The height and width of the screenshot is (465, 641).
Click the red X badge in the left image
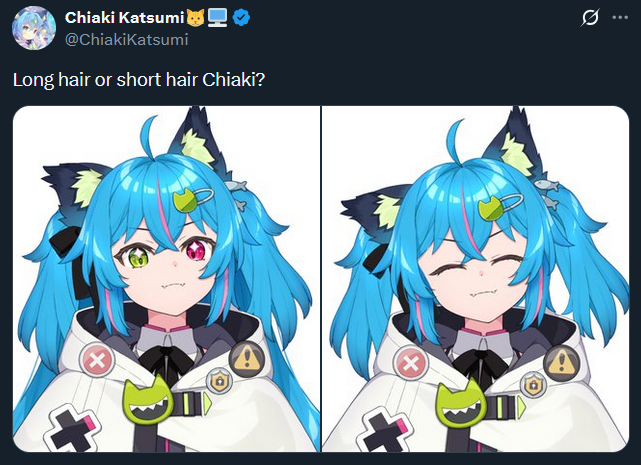tap(97, 361)
